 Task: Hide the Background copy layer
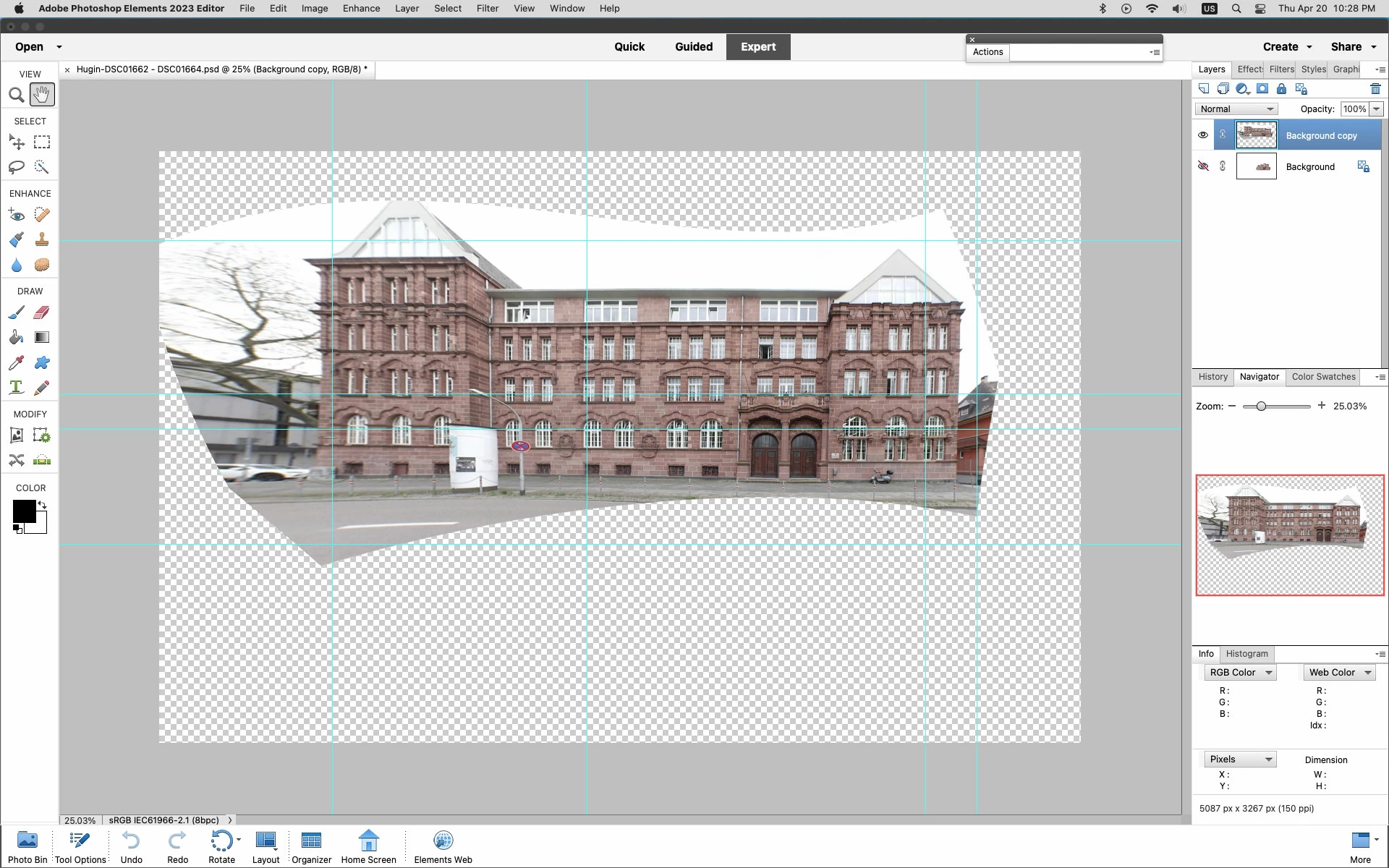pyautogui.click(x=1203, y=135)
